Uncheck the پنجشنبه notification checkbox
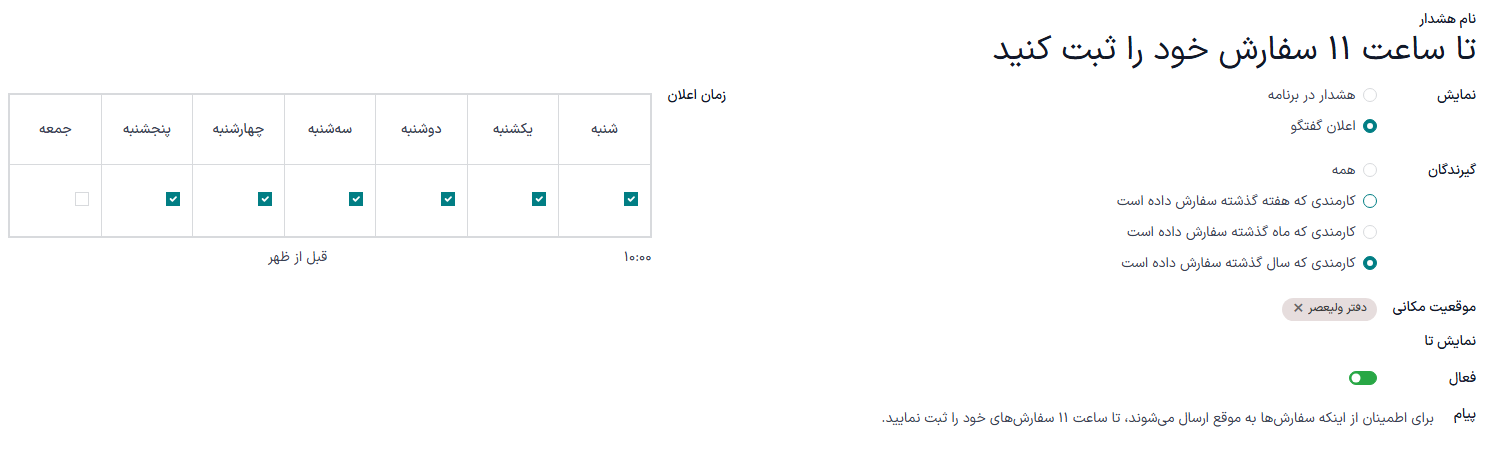 173,199
